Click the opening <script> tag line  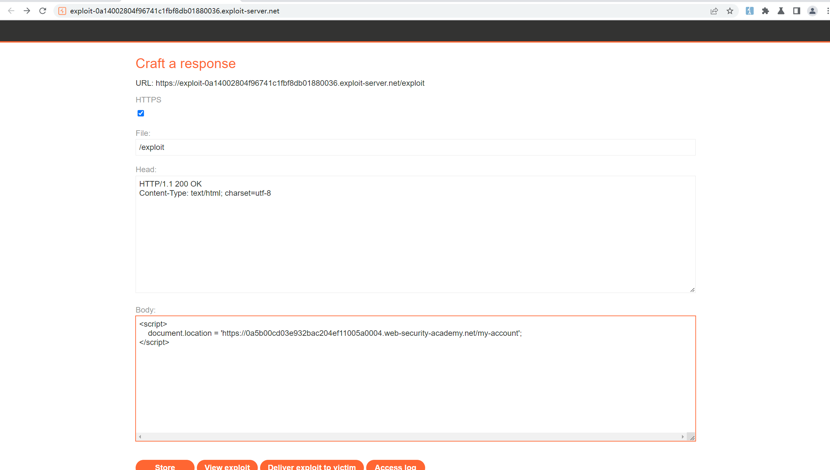pyautogui.click(x=153, y=324)
